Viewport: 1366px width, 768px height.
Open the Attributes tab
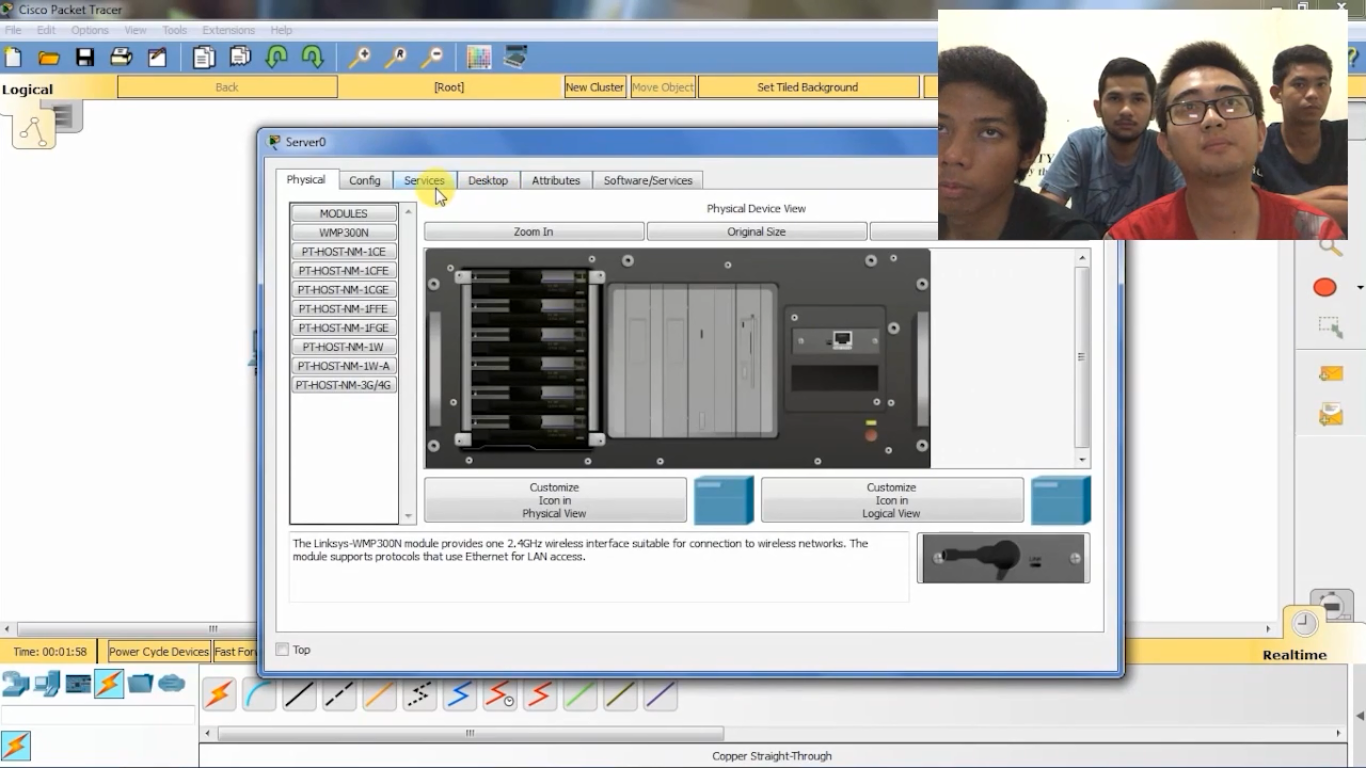click(556, 180)
